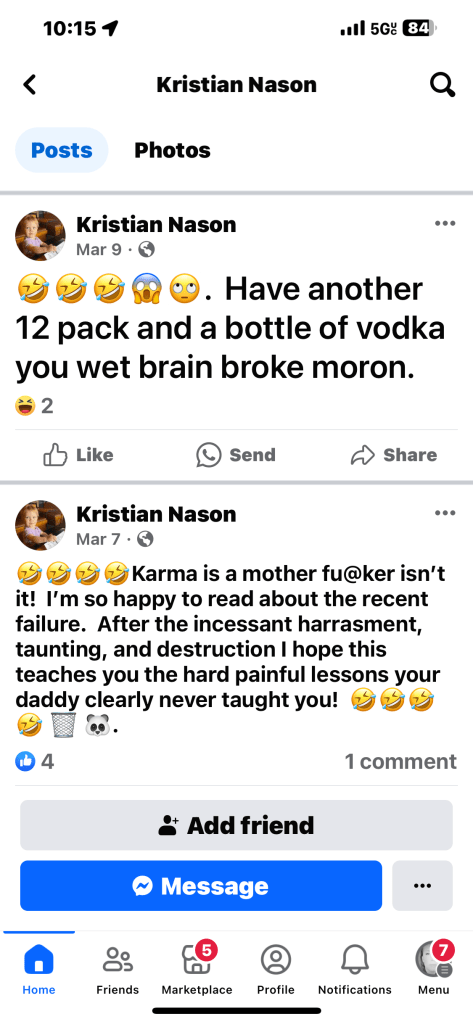473x1024 pixels.
Task: View the 1 comment link
Action: pos(400,761)
